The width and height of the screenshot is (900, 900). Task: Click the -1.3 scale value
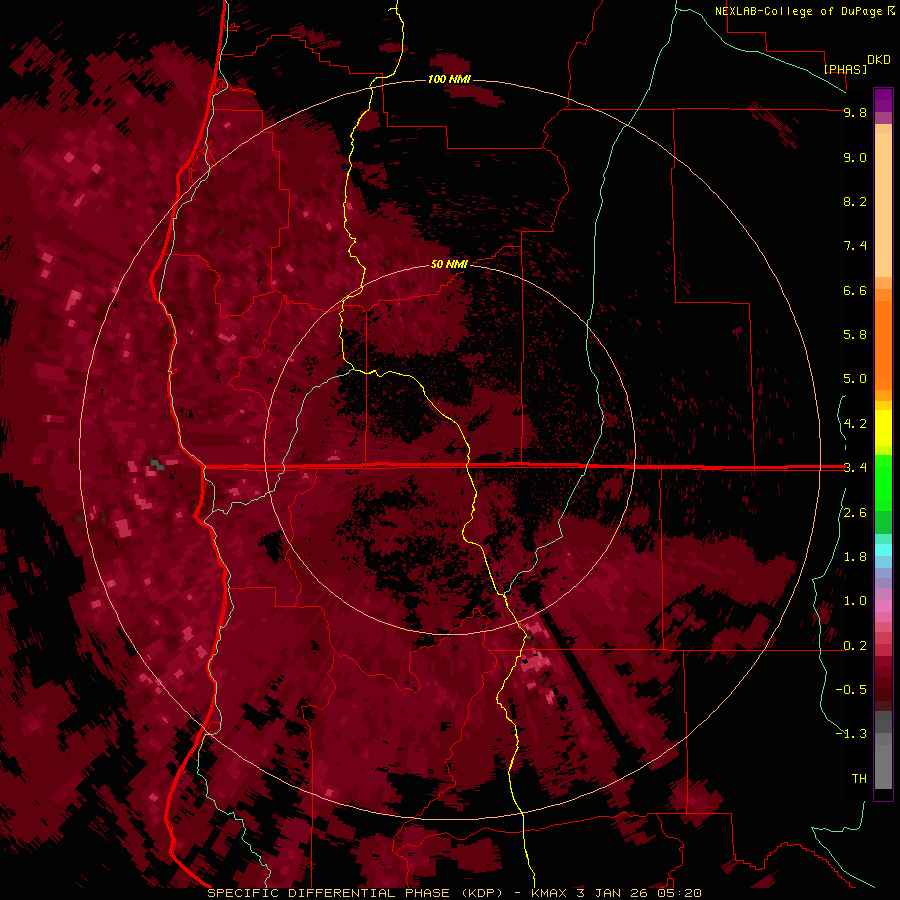click(x=851, y=734)
